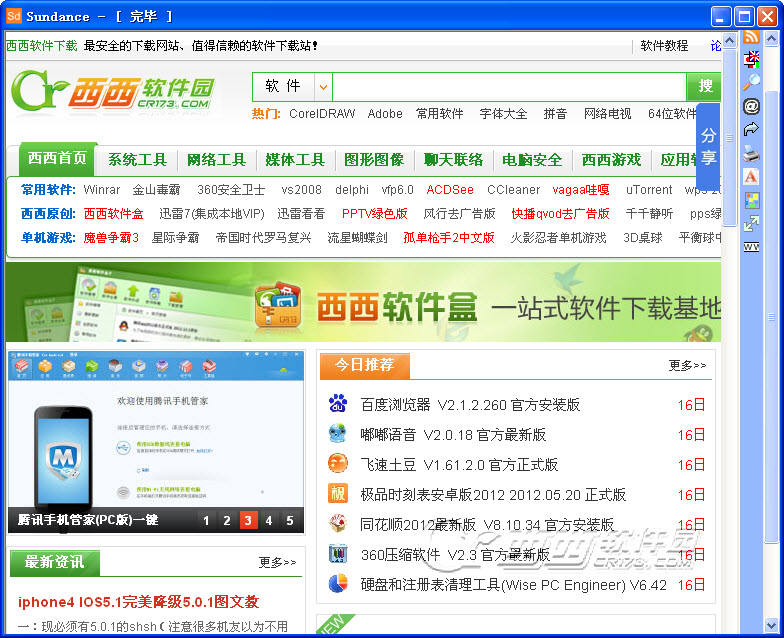Click 更多>> in 今日推荐 section
This screenshot has height=638, width=784.
688,365
